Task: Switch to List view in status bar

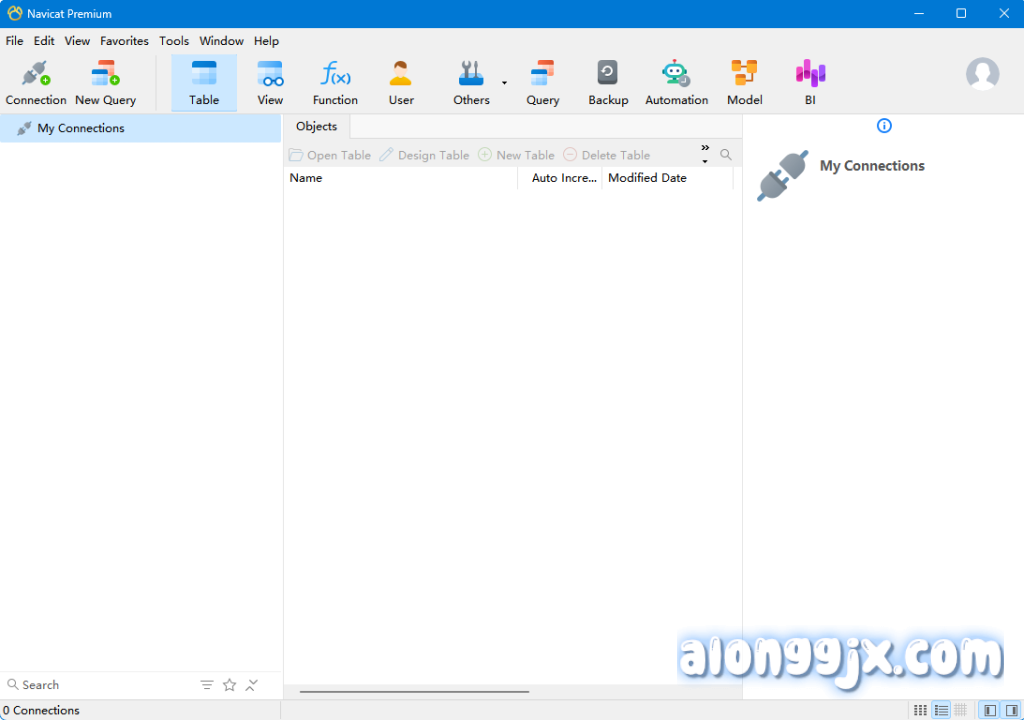Action: point(940,710)
